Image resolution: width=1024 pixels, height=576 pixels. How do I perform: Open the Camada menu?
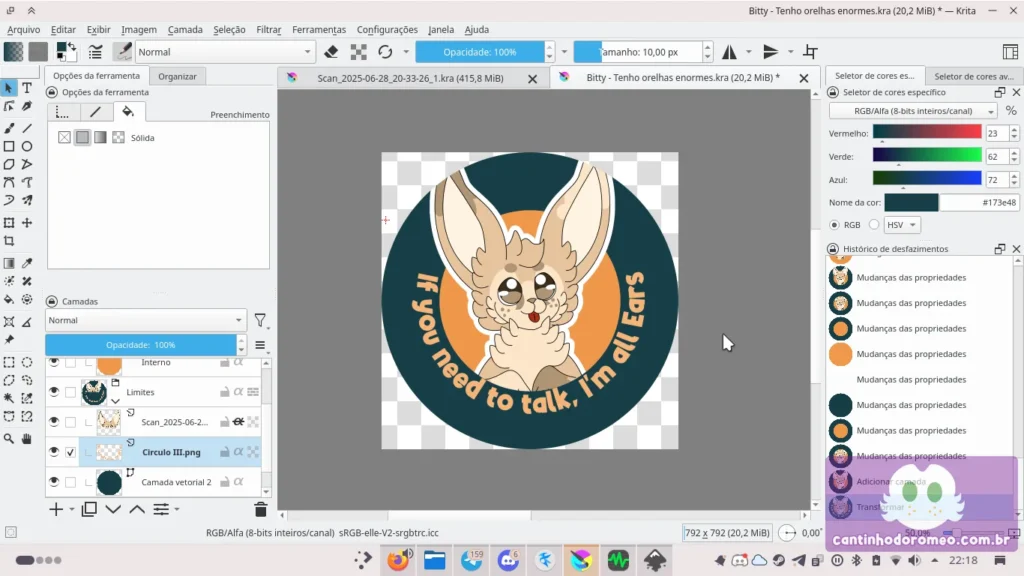coord(185,29)
